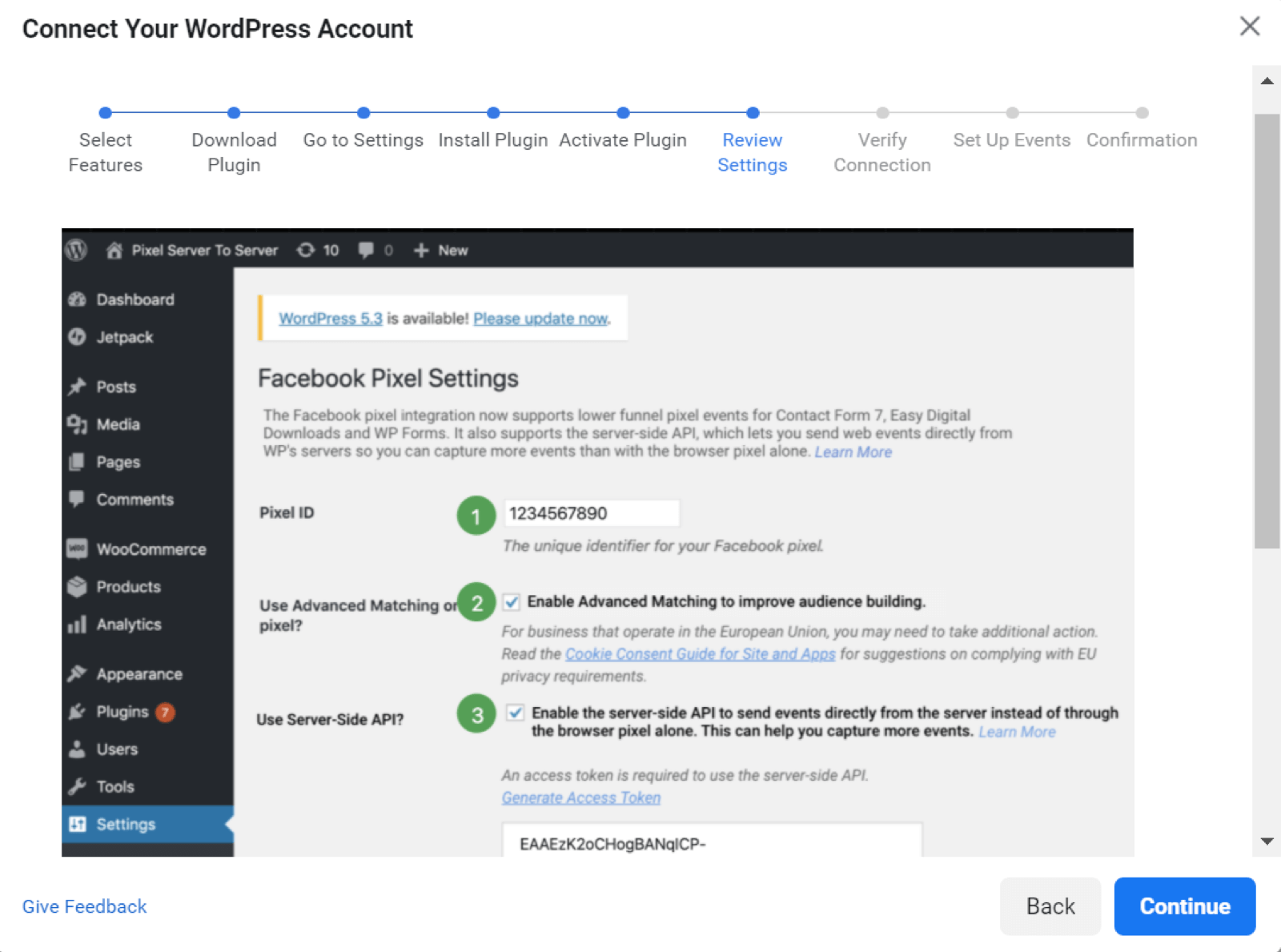Click the Analytics bar chart icon
Image resolution: width=1281 pixels, height=952 pixels.
[77, 625]
